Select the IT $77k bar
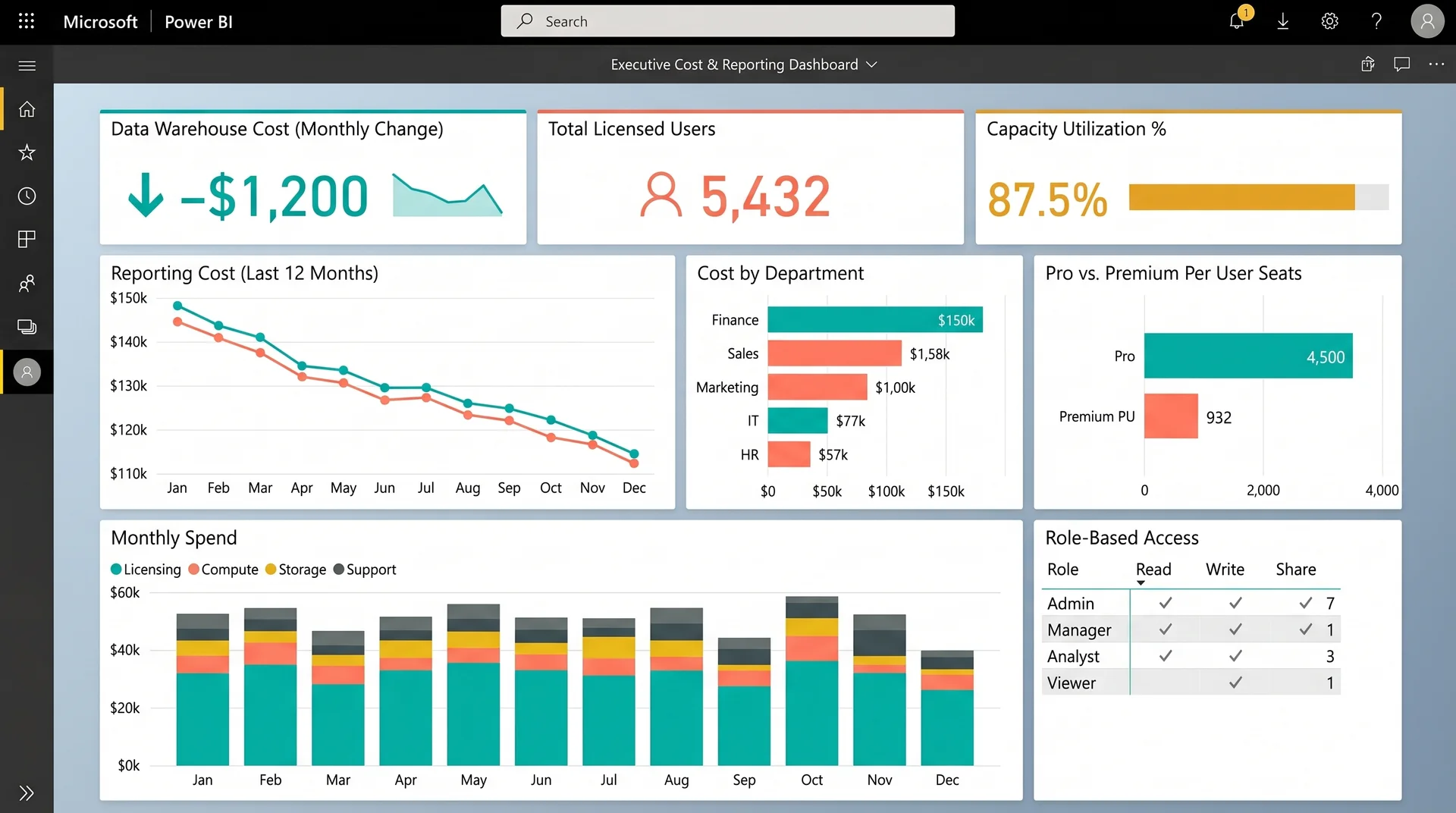The width and height of the screenshot is (1456, 813). (x=798, y=420)
